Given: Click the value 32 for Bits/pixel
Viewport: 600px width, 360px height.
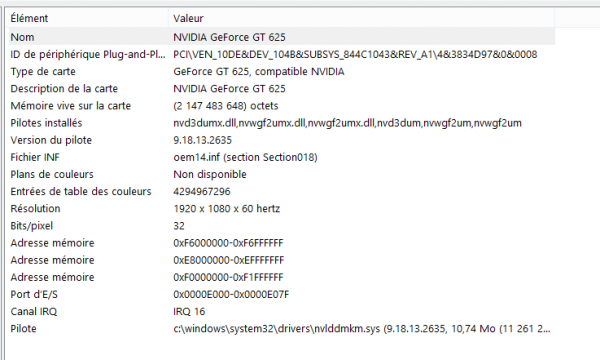Looking at the screenshot, I should point(179,226).
